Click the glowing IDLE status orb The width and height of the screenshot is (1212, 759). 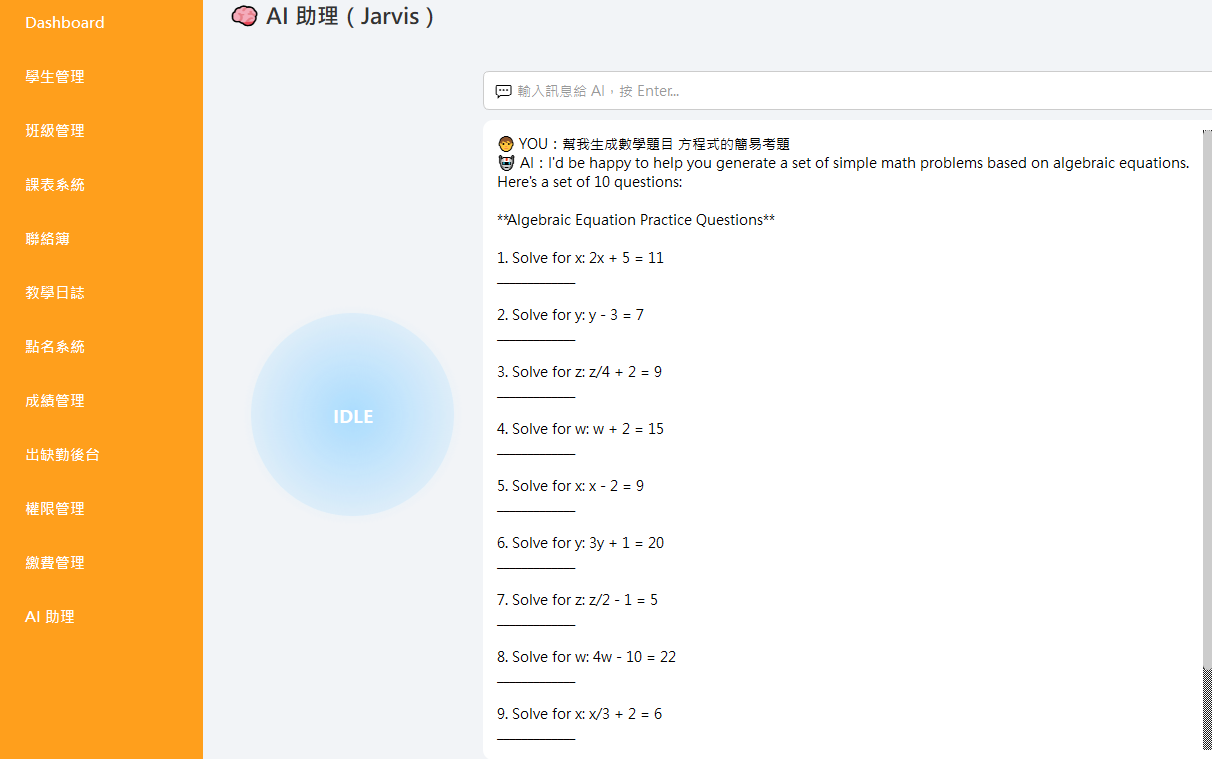352,414
